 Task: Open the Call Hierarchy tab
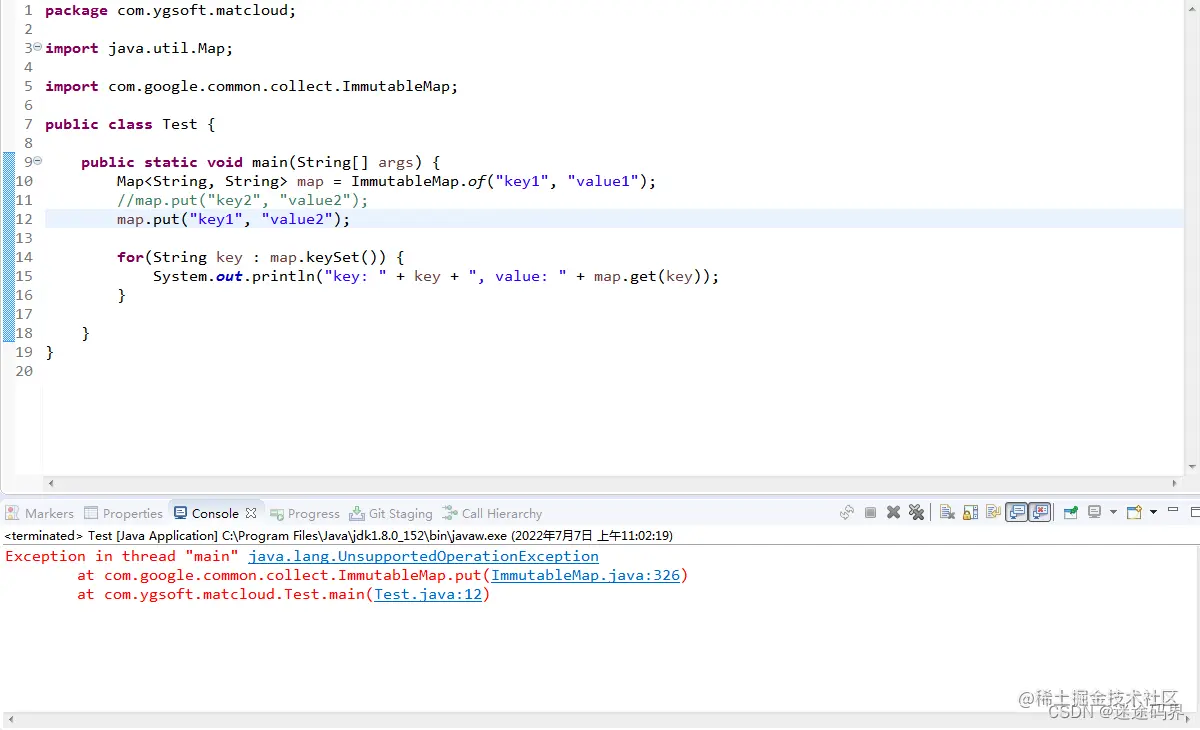[x=493, y=513]
